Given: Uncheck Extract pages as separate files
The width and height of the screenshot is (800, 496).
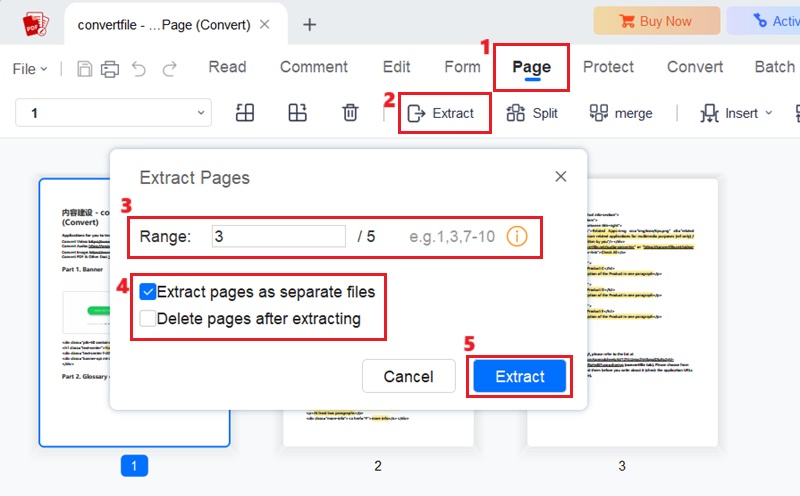Looking at the screenshot, I should [147, 292].
